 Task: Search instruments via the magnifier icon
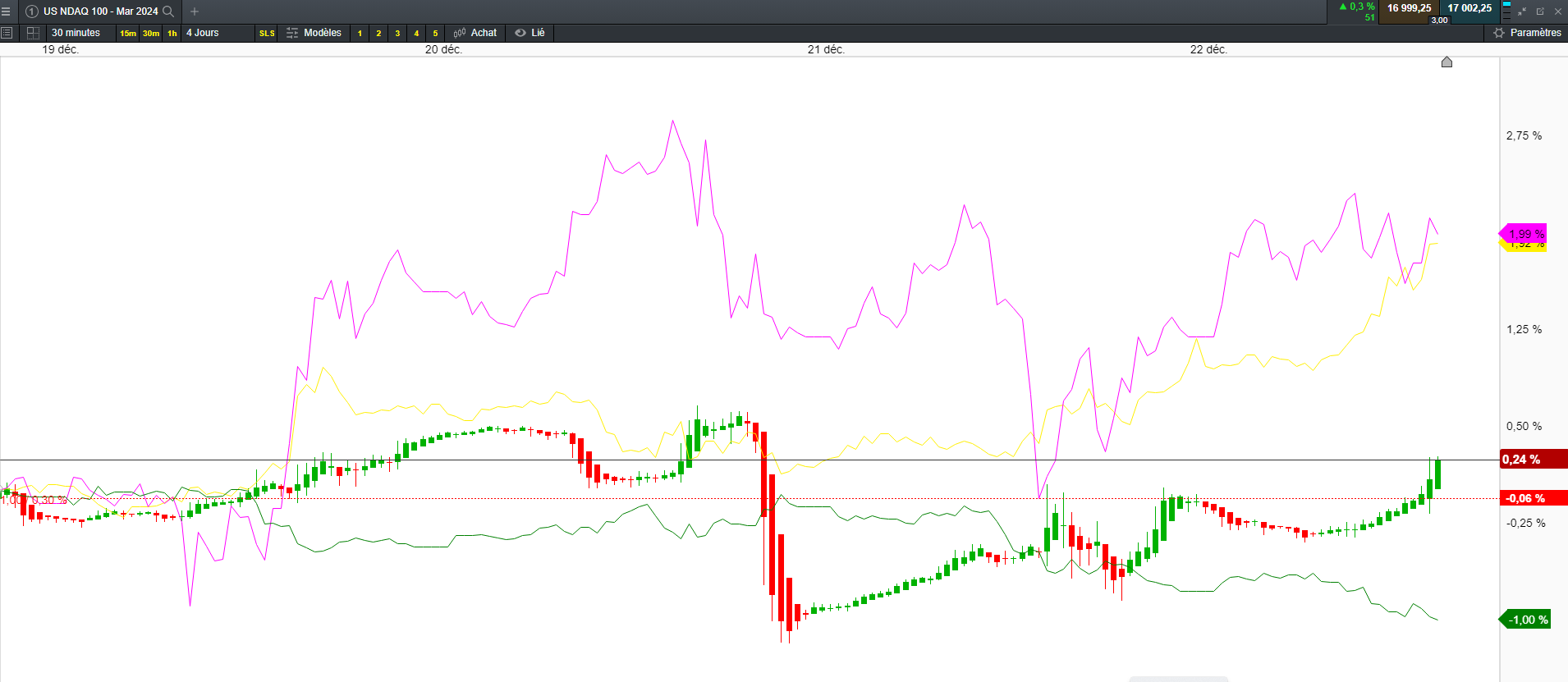(x=168, y=11)
